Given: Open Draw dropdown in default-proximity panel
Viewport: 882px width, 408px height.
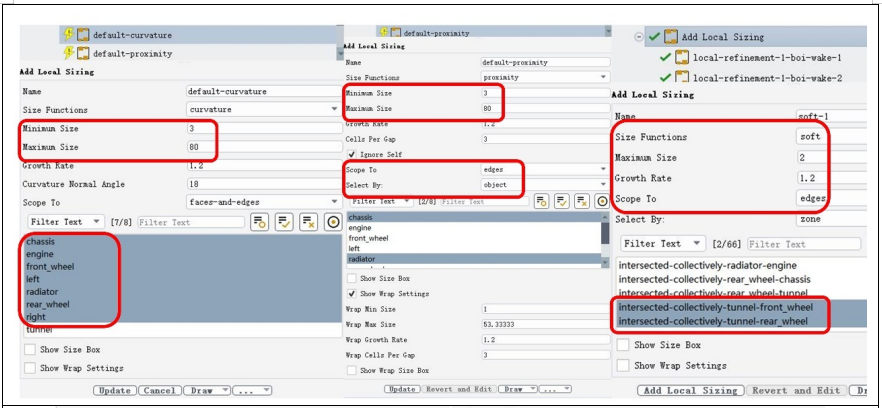Looking at the screenshot, I should (518, 389).
